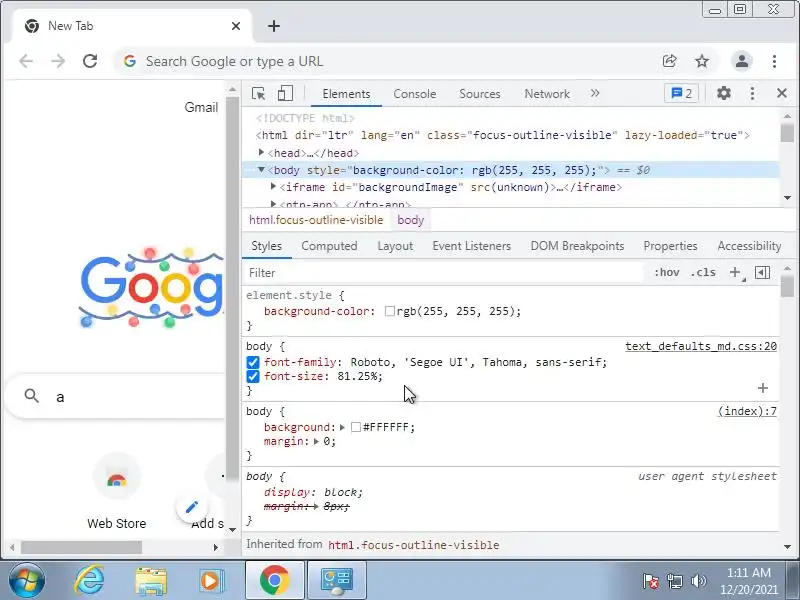Click the taskbar volume speaker icon
Viewport: 800px width, 600px height.
(x=698, y=581)
